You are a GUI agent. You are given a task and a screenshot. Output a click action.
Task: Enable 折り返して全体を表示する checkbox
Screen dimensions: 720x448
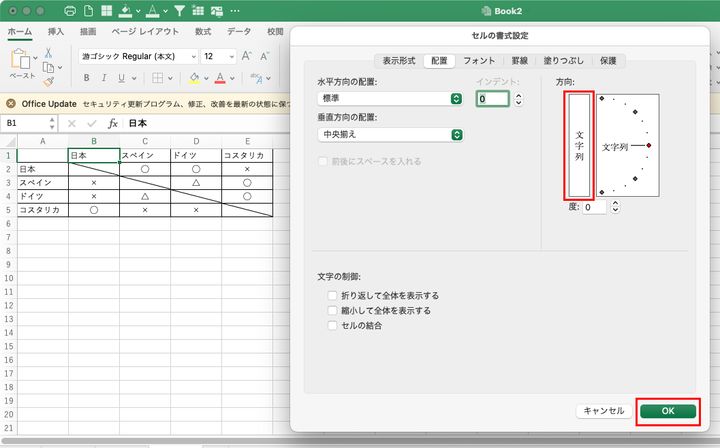coord(332,296)
